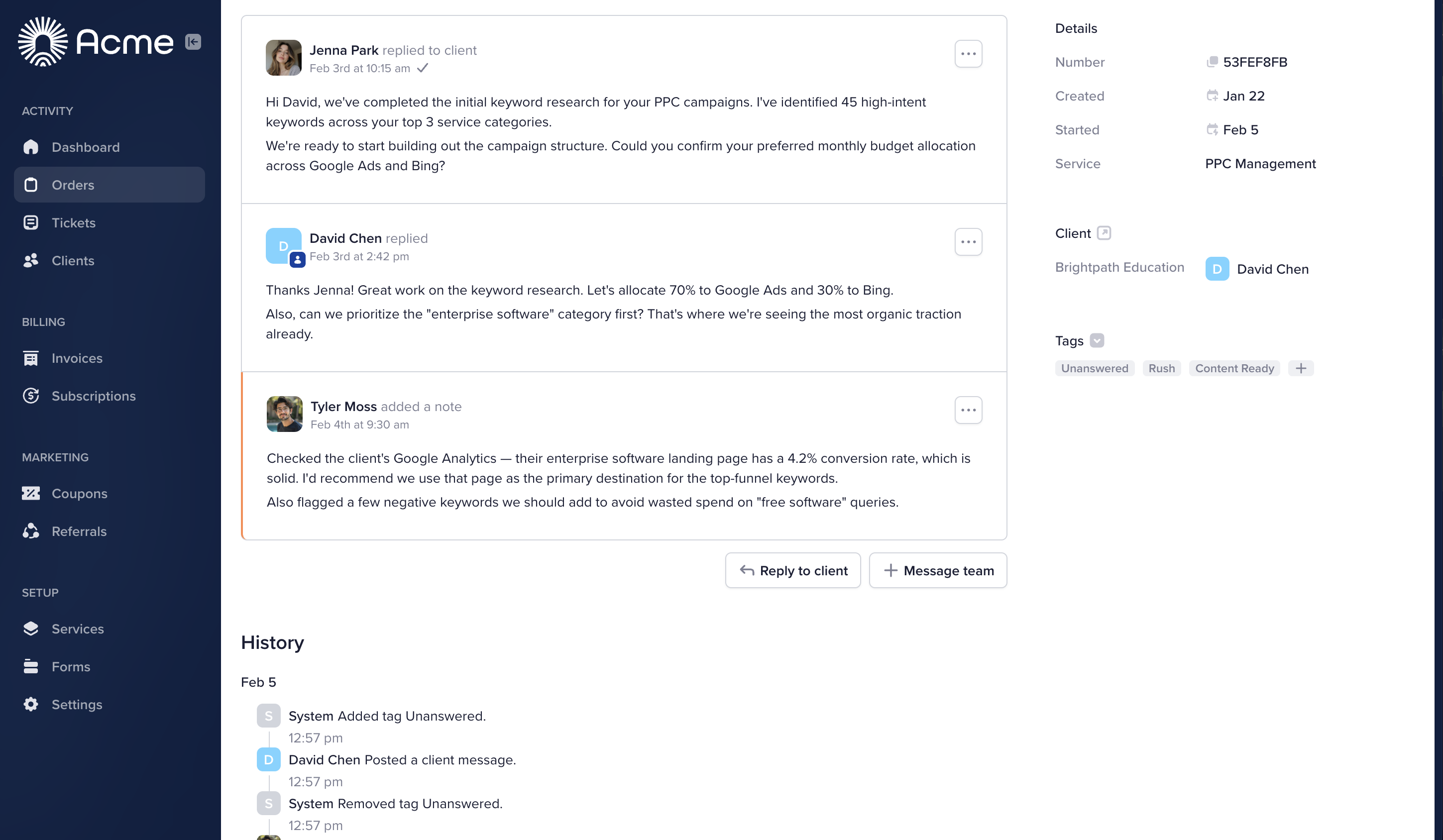The width and height of the screenshot is (1443, 840).
Task: Click the calendar icon beside Feb 5
Action: (1212, 129)
